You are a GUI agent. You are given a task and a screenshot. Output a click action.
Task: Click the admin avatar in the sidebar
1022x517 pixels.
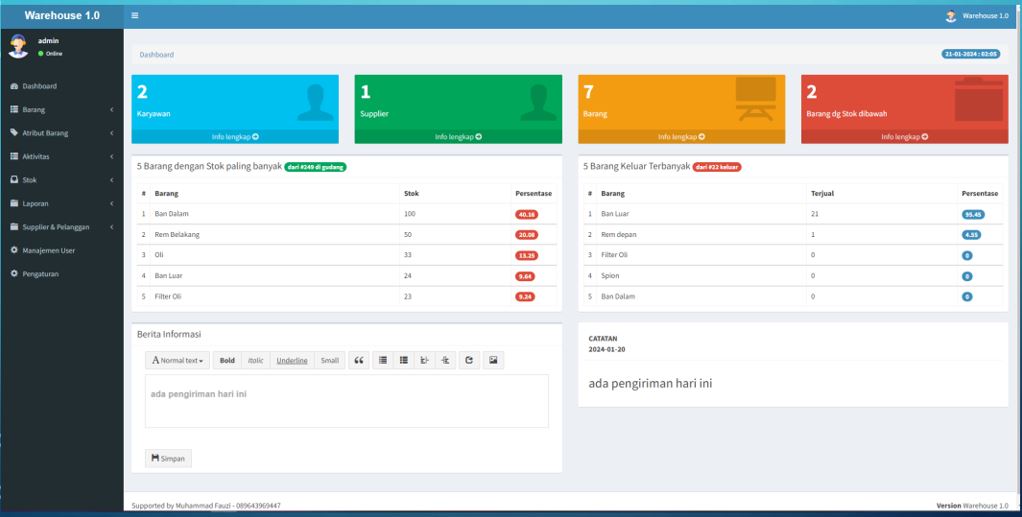tap(18, 45)
